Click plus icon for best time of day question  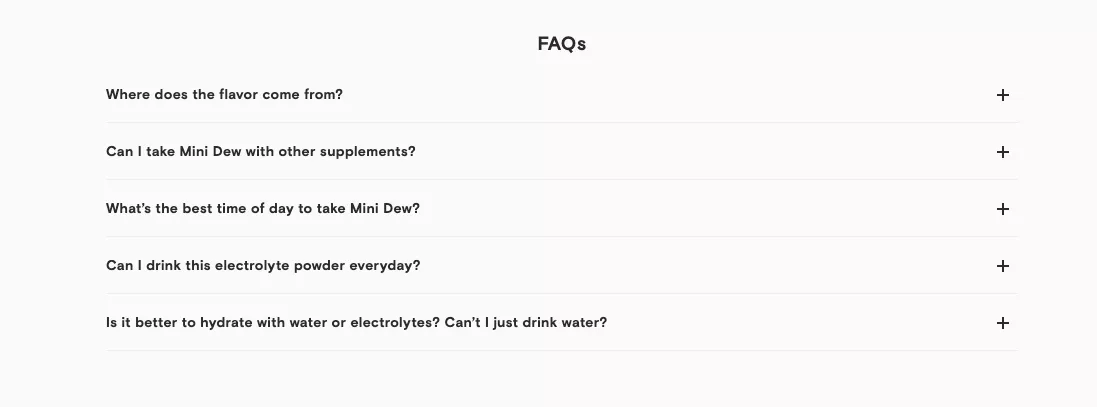tap(1003, 209)
